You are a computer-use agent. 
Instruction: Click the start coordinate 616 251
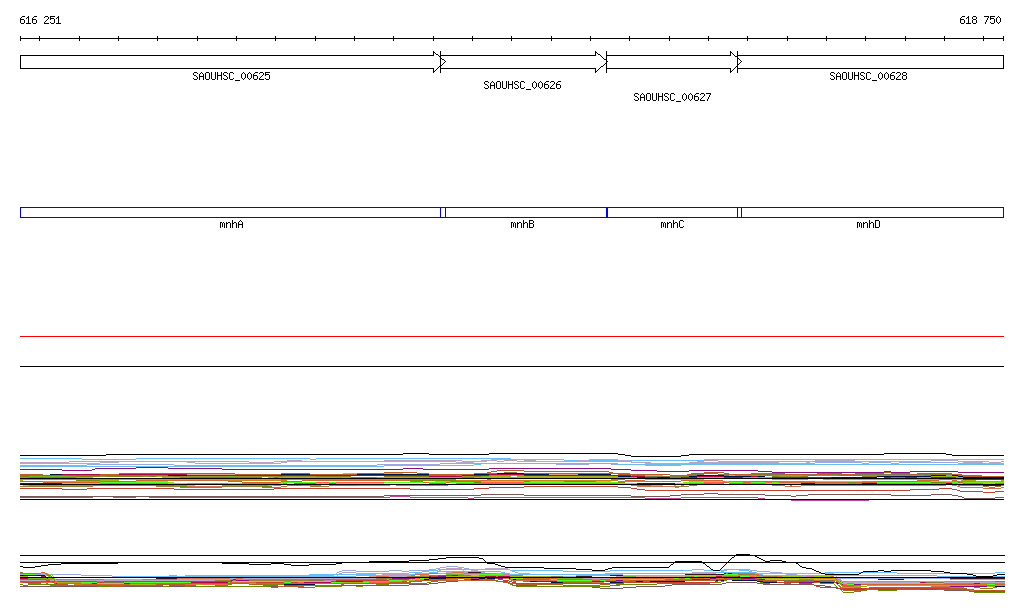(x=40, y=20)
